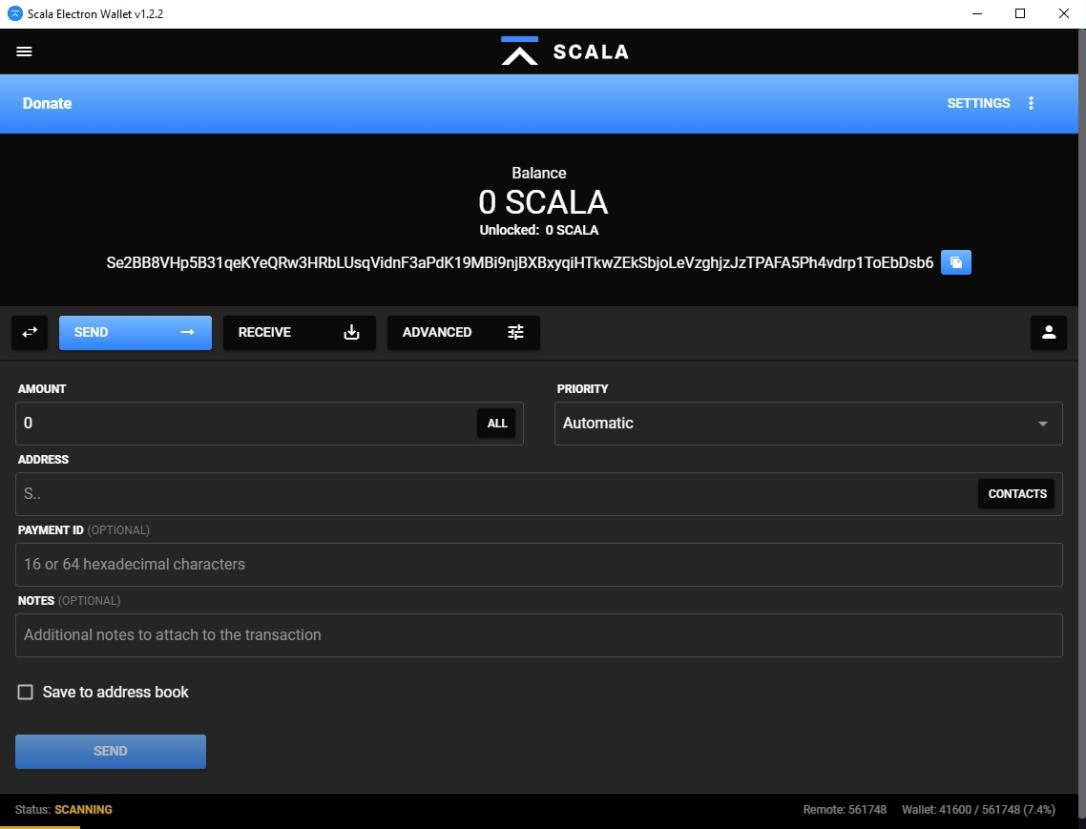Click the bottom blue SEND button

(x=111, y=751)
